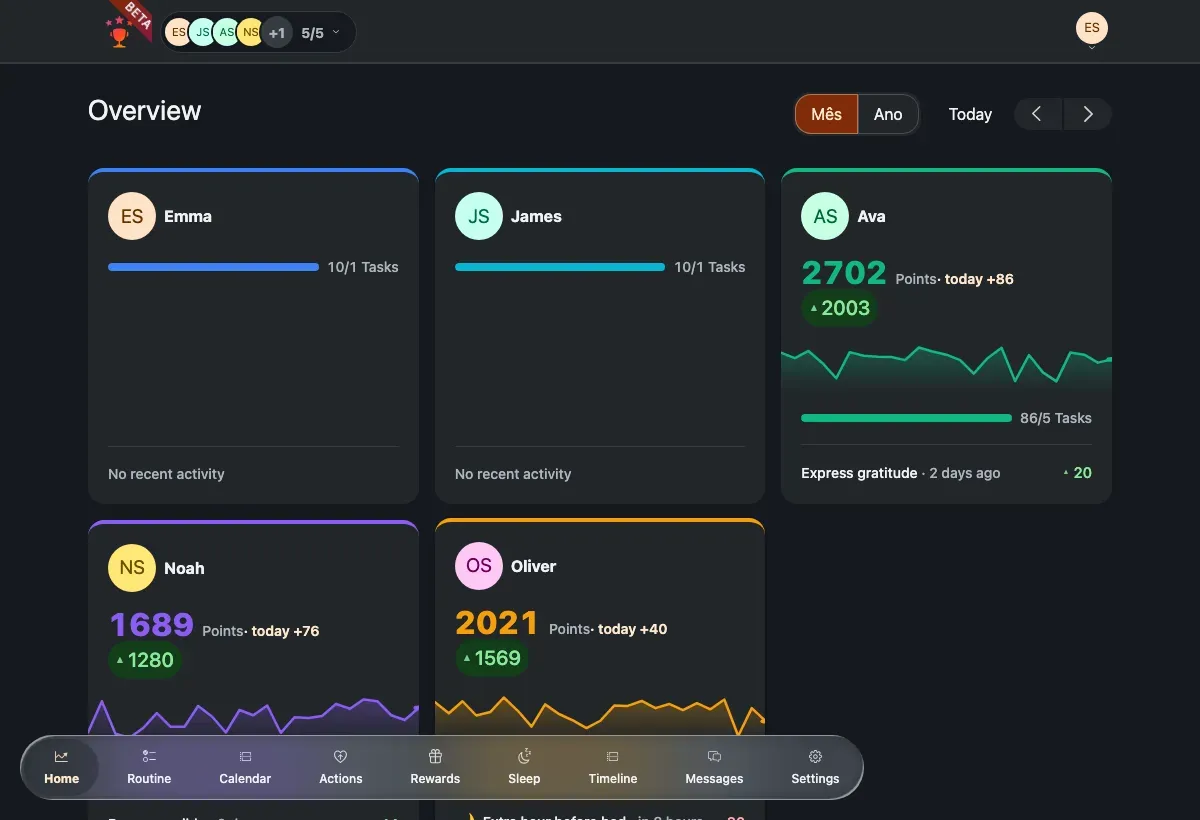Go to the previous period arrow

point(1038,114)
